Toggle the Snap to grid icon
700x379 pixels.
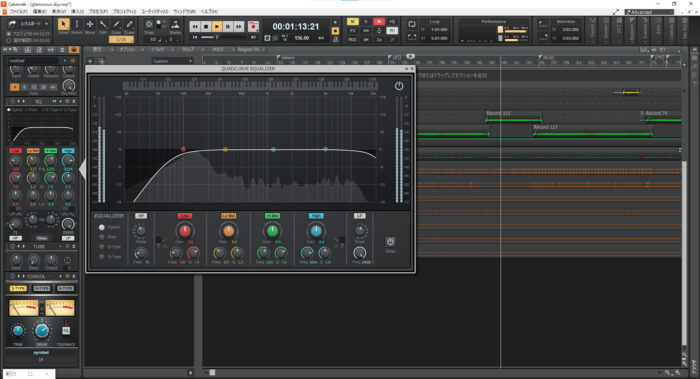click(x=149, y=25)
